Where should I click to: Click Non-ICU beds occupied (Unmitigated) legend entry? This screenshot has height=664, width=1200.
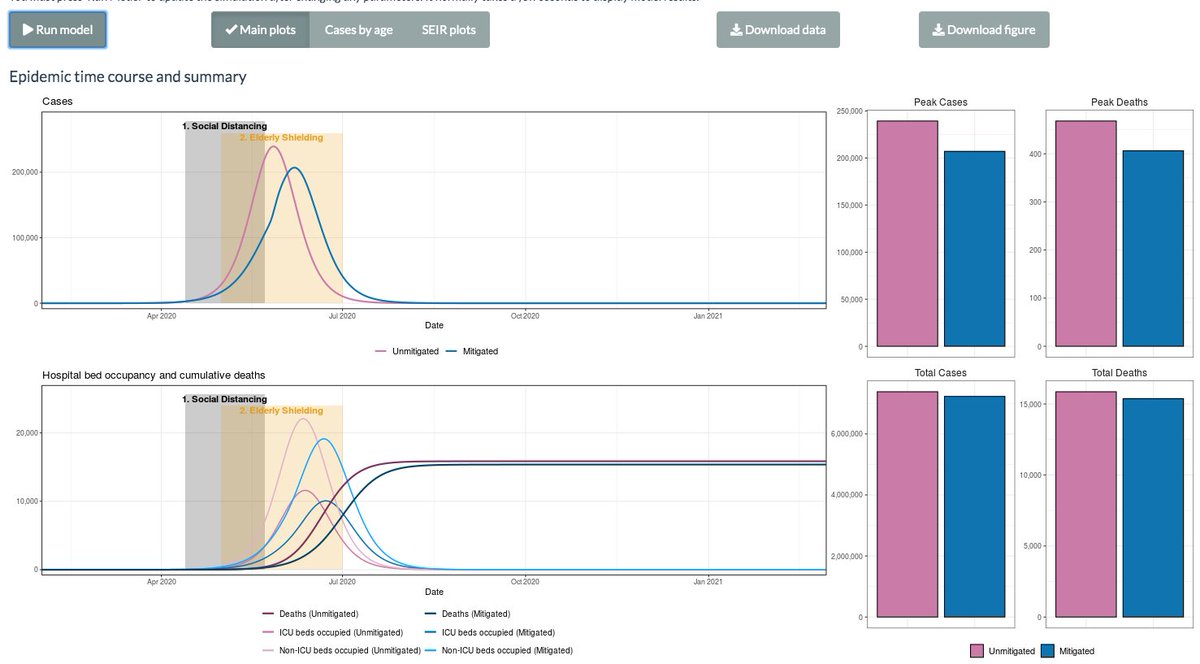[342, 650]
